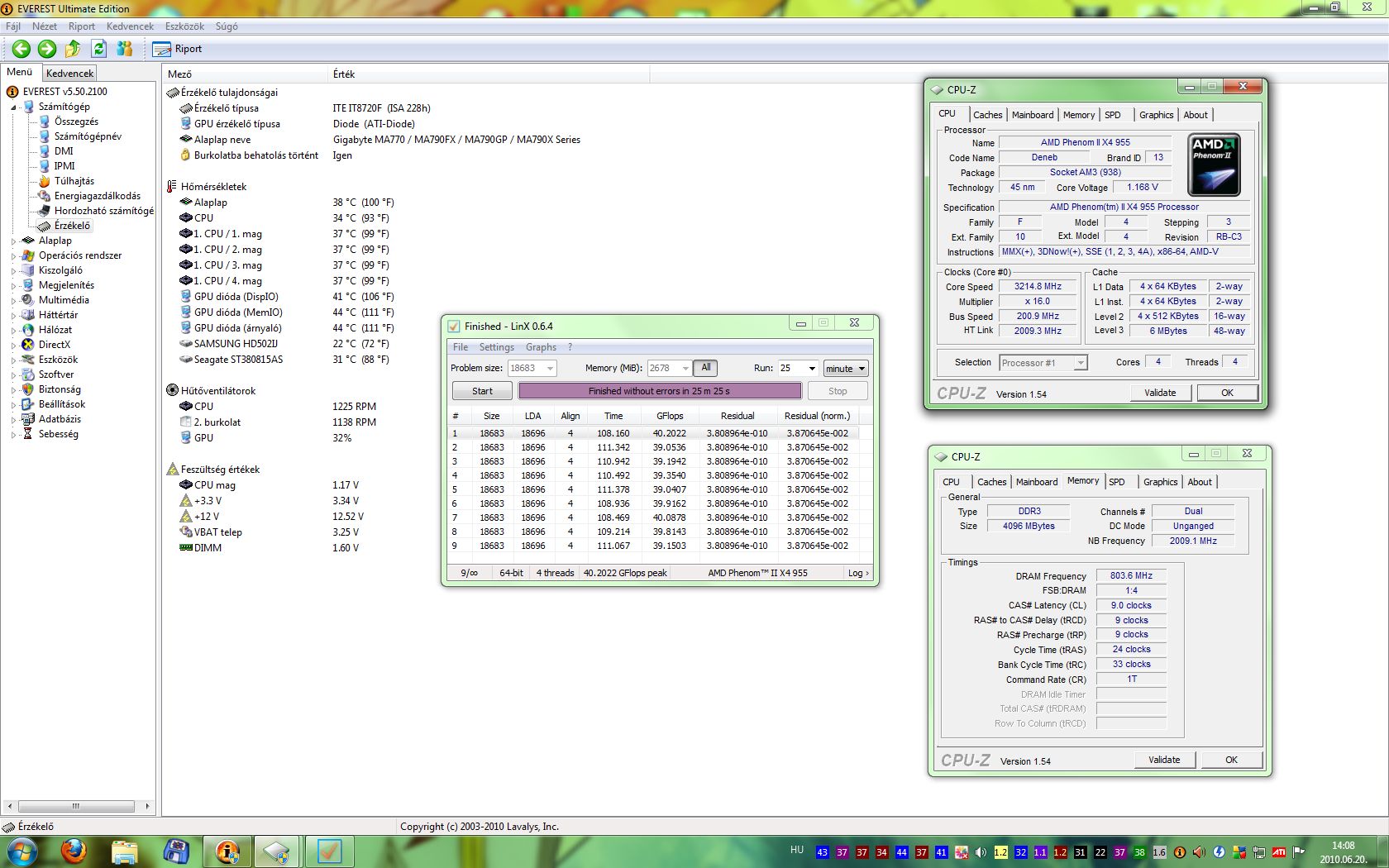Image resolution: width=1389 pixels, height=868 pixels.
Task: Select Összegzés in the EVEREST tree
Action: click(x=76, y=122)
